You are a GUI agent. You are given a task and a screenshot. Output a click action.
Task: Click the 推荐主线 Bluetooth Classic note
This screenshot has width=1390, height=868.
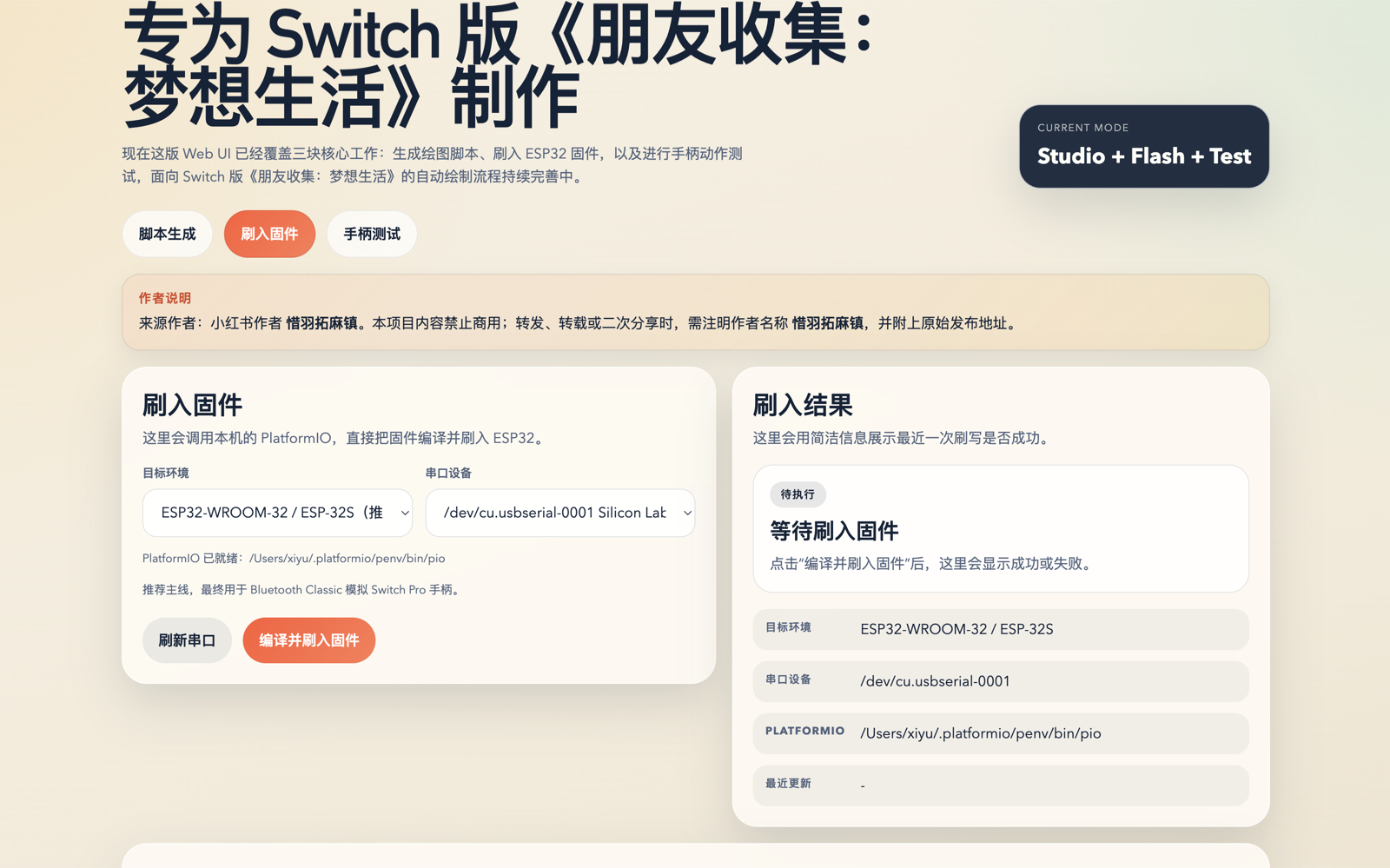point(302,590)
